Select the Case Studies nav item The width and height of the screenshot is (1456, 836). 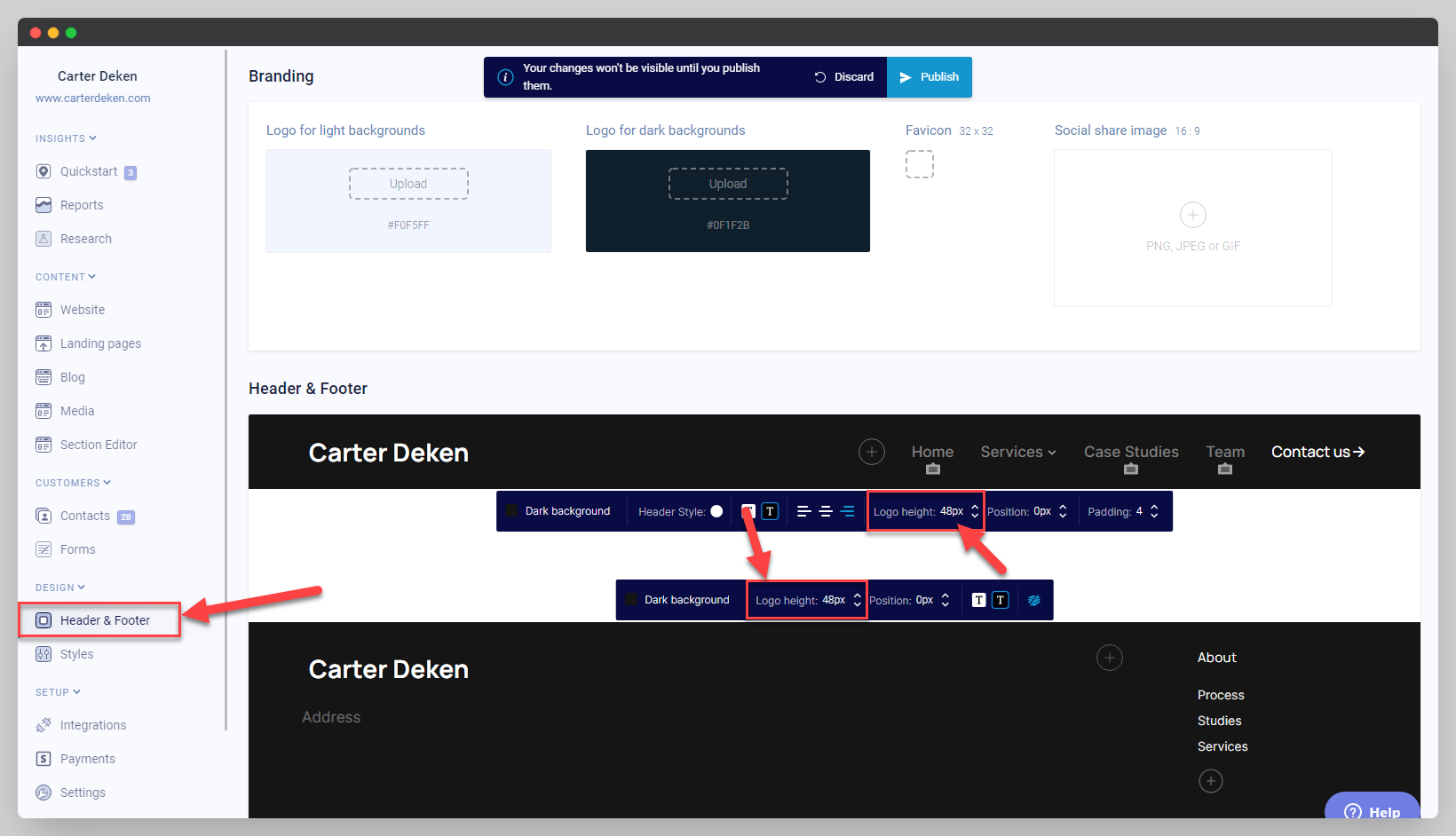tap(1130, 452)
